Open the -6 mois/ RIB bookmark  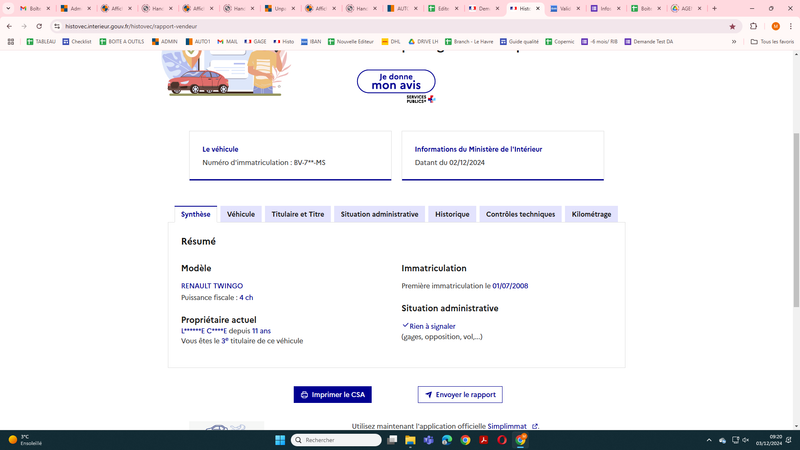coord(599,42)
